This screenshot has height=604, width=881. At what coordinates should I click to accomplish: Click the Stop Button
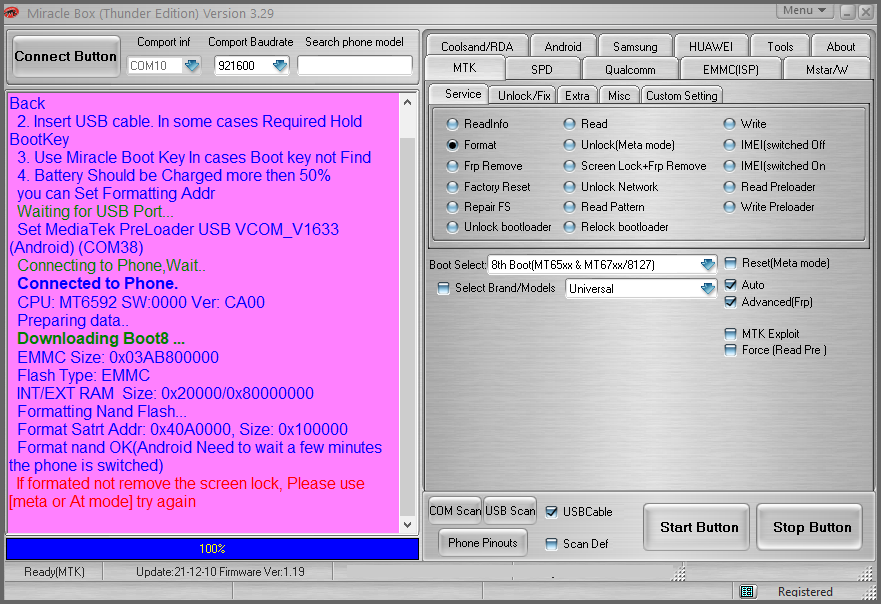[812, 527]
